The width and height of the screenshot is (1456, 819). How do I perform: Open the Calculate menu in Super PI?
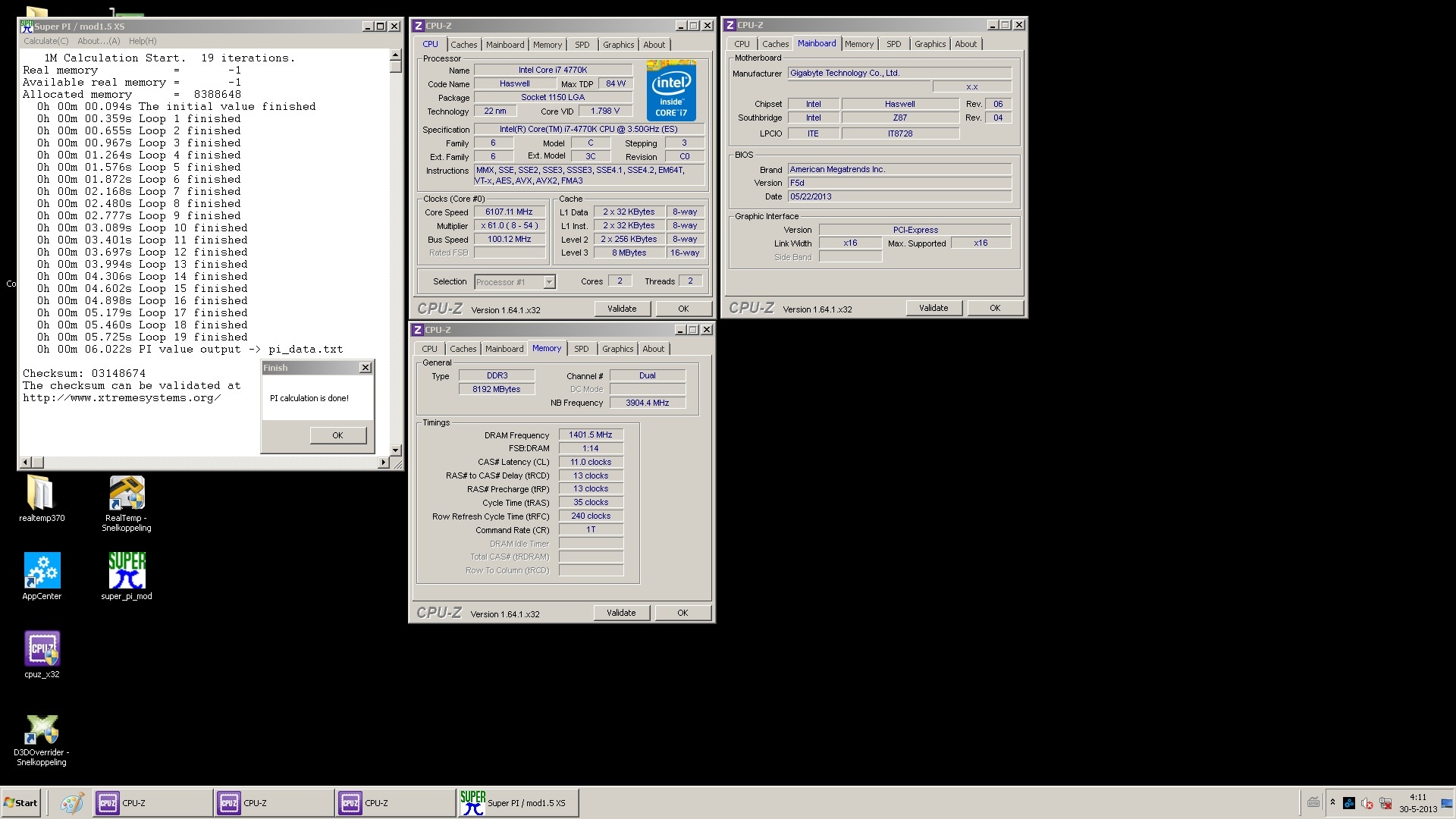pos(45,41)
